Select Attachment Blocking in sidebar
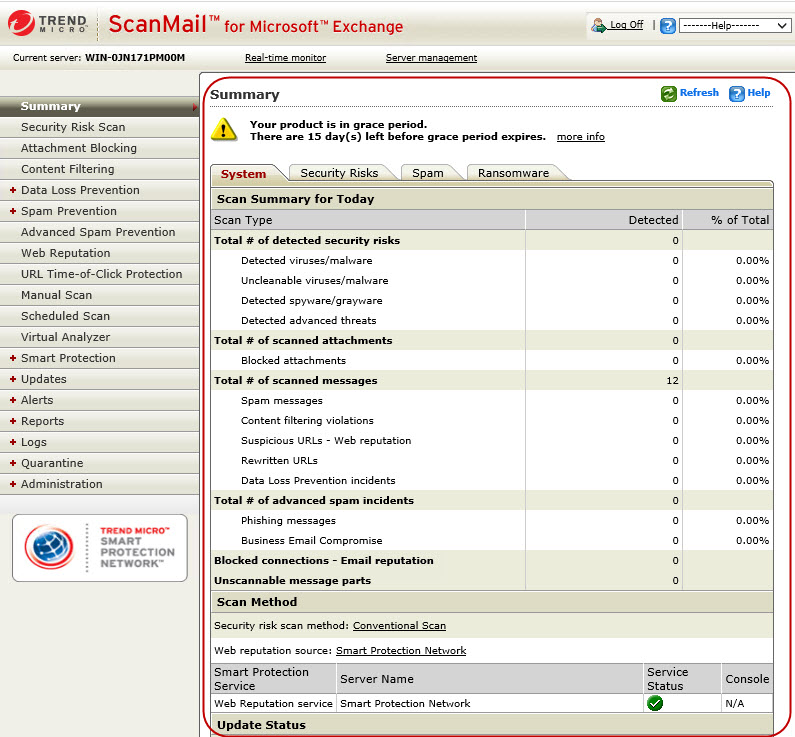795x737 pixels. click(79, 148)
